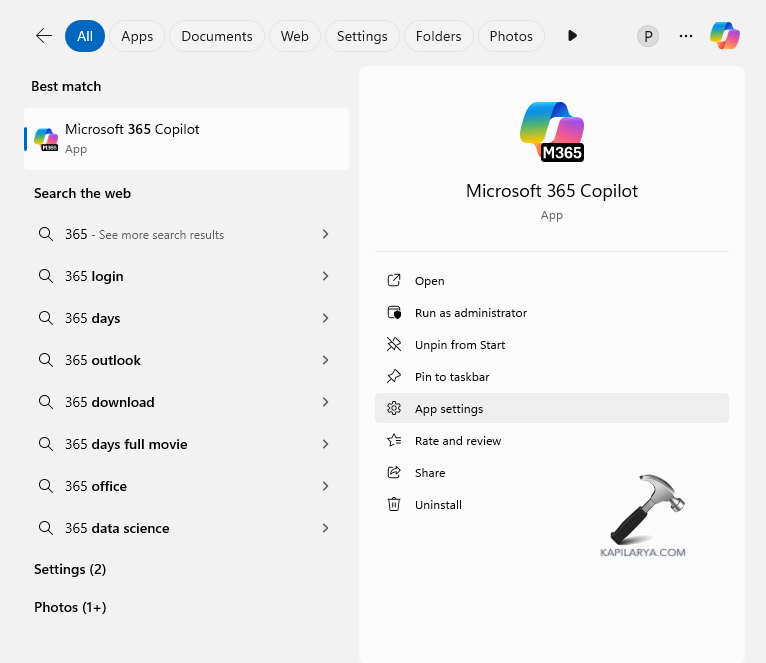Switch to the Apps filter tab
The height and width of the screenshot is (663, 766).
[x=137, y=36]
